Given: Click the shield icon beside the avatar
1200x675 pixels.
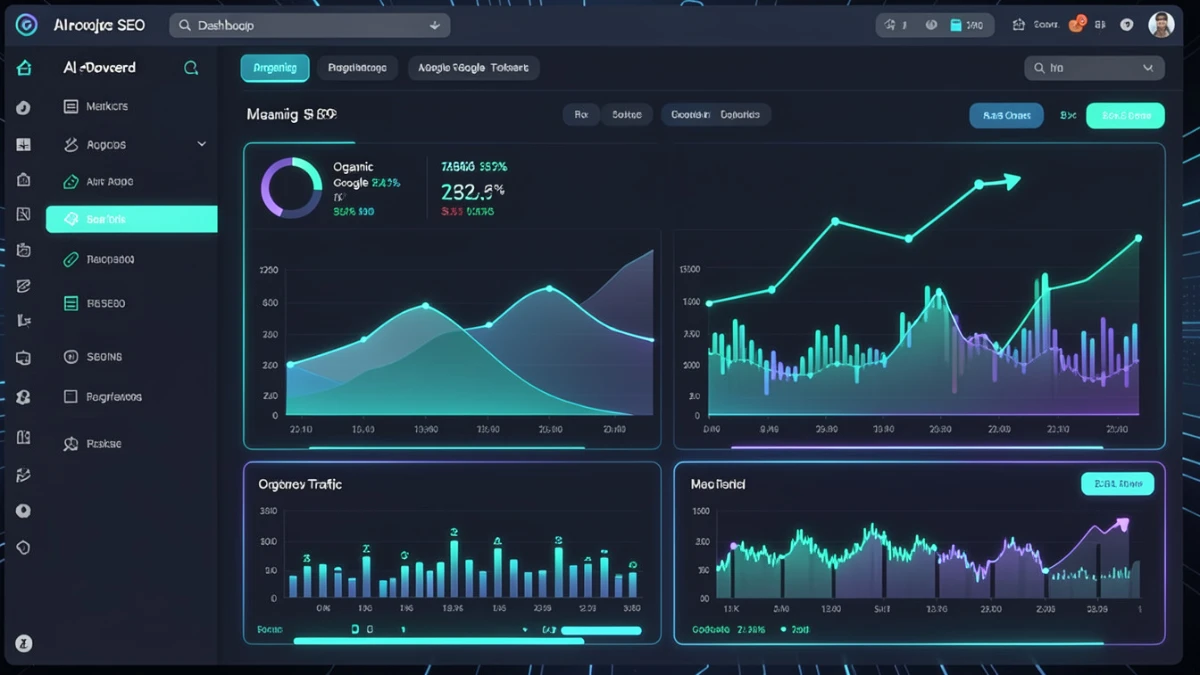Looking at the screenshot, I should (1127, 25).
